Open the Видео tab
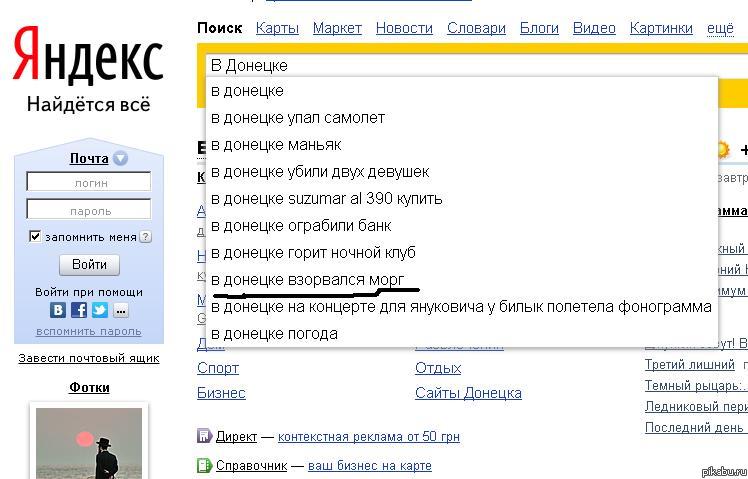 [594, 28]
